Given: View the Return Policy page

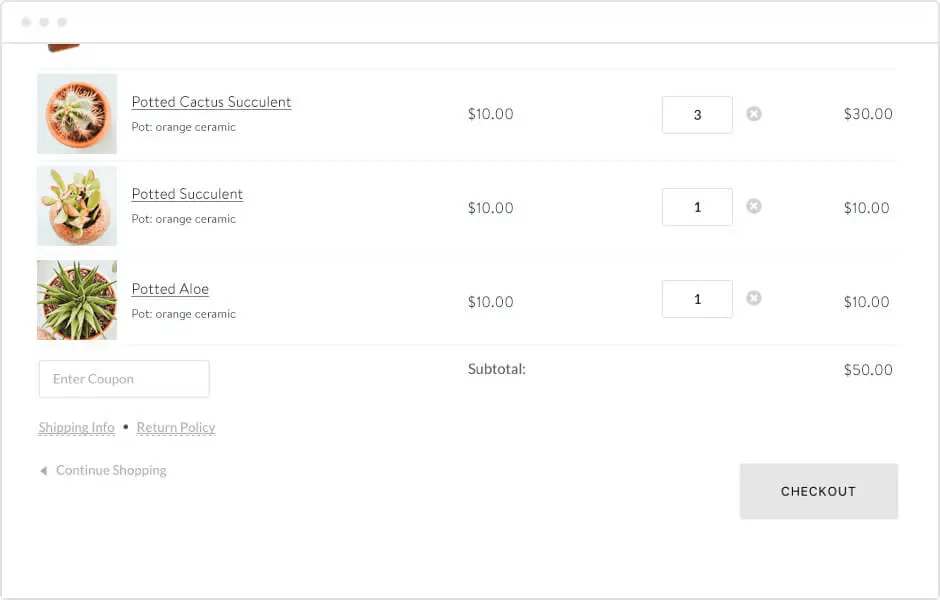Looking at the screenshot, I should pyautogui.click(x=176, y=427).
